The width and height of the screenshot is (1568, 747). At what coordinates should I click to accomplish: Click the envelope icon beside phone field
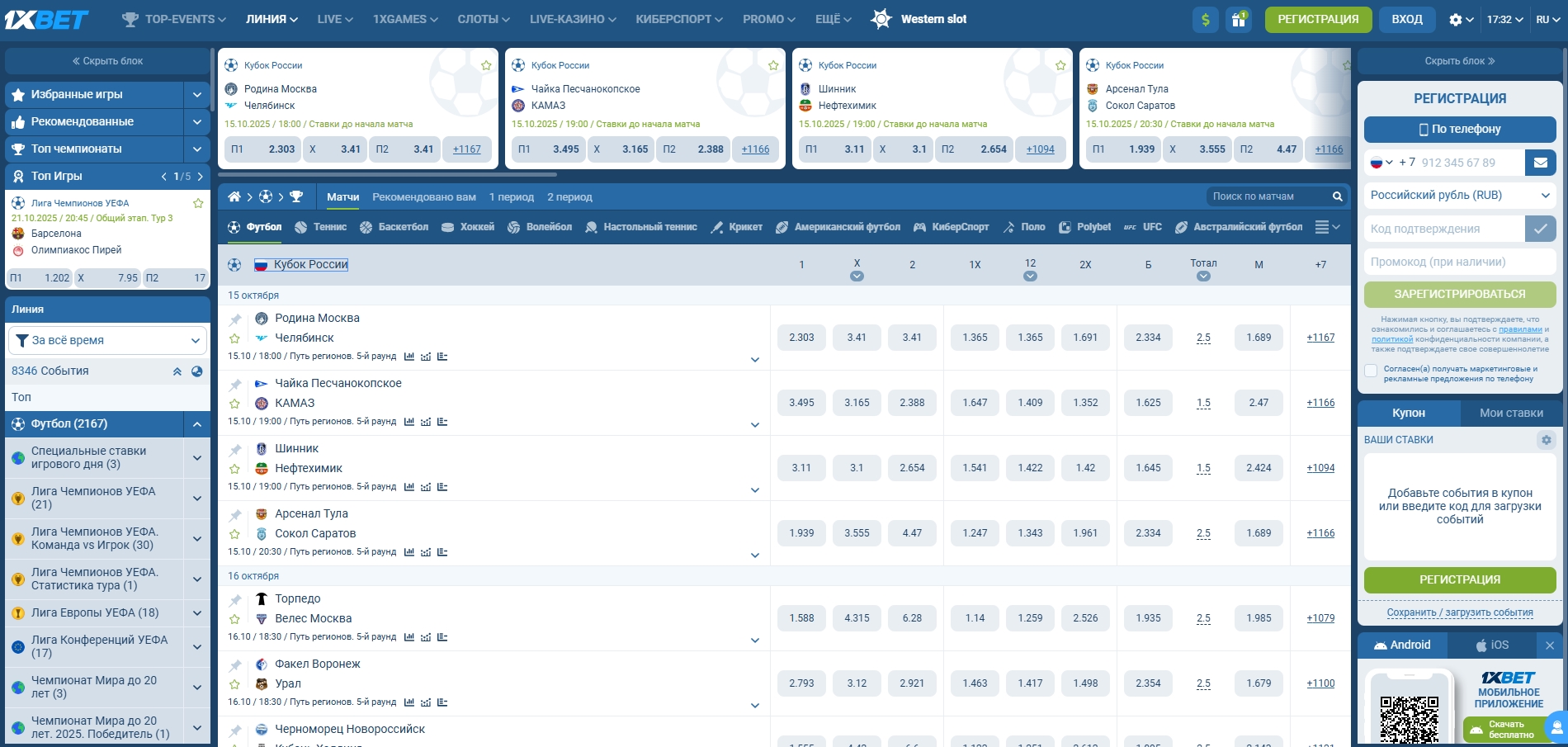point(1540,163)
